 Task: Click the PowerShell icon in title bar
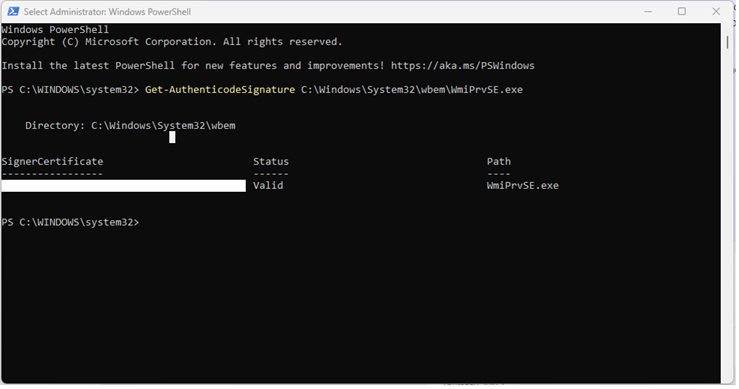(13, 11)
